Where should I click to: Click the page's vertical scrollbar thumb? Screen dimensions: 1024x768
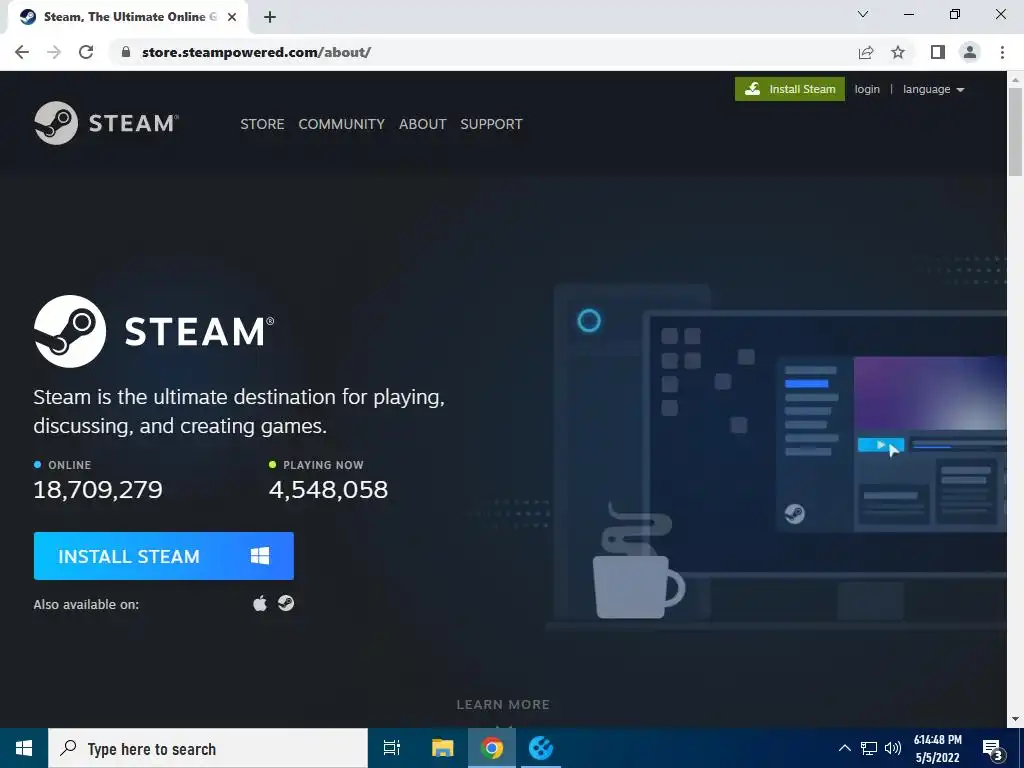click(x=1015, y=131)
